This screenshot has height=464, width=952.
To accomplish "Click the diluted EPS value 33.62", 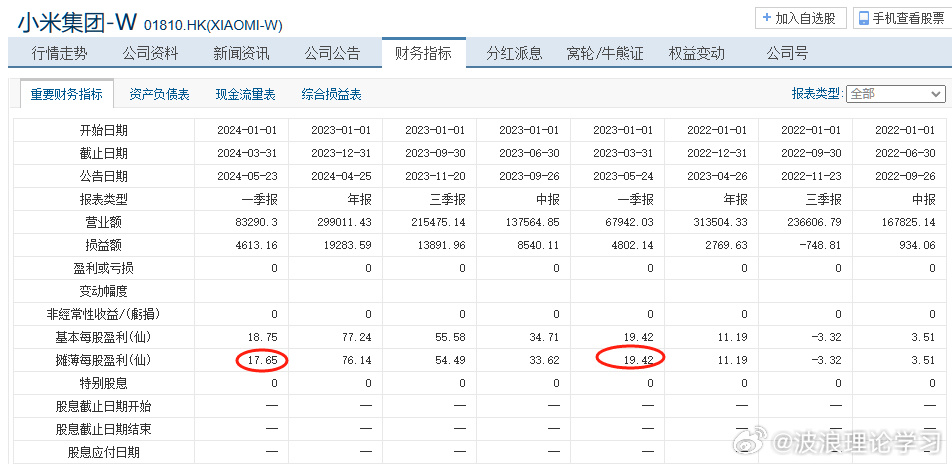I will 545,361.
